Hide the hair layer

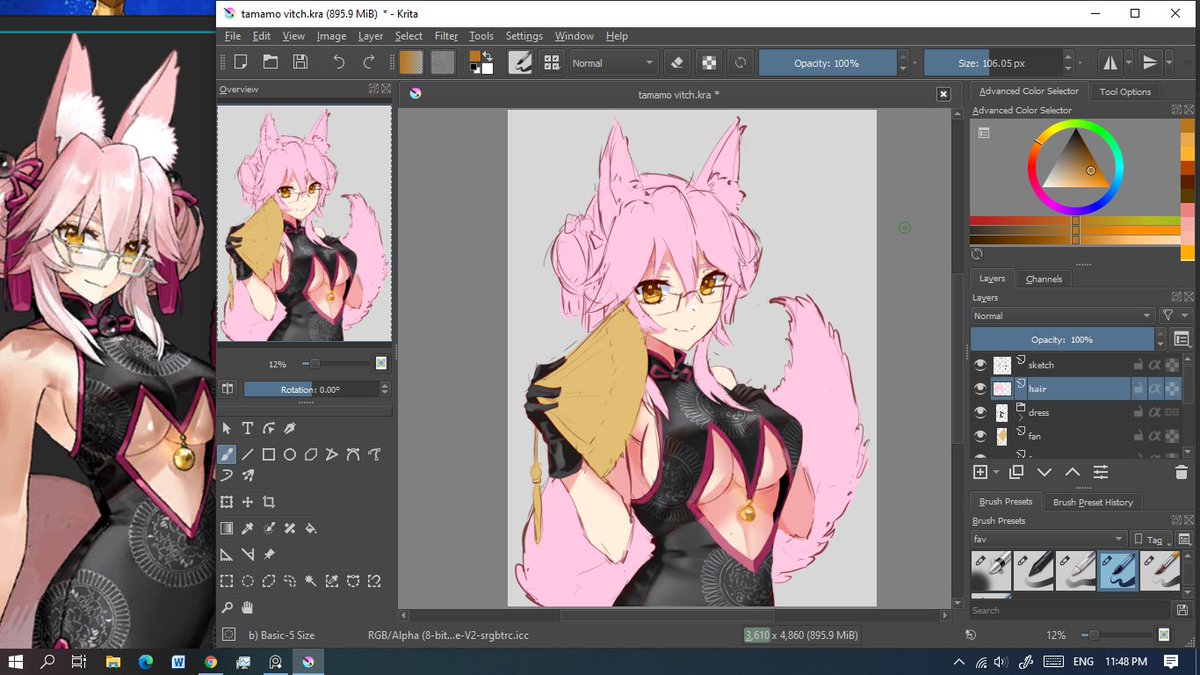coord(980,388)
